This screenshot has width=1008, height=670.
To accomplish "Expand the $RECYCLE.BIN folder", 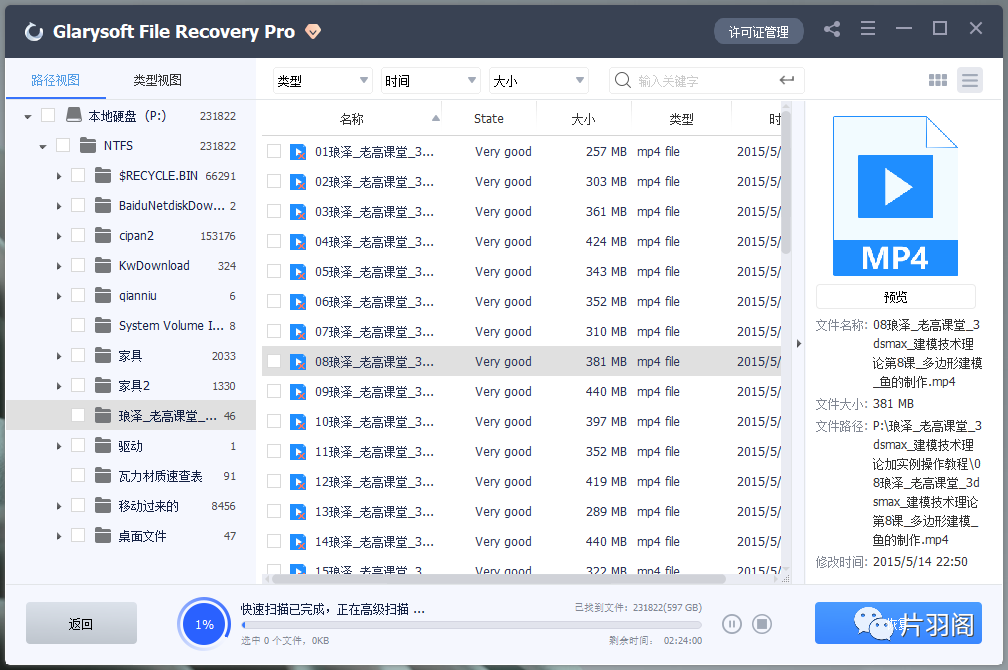I will click(58, 176).
